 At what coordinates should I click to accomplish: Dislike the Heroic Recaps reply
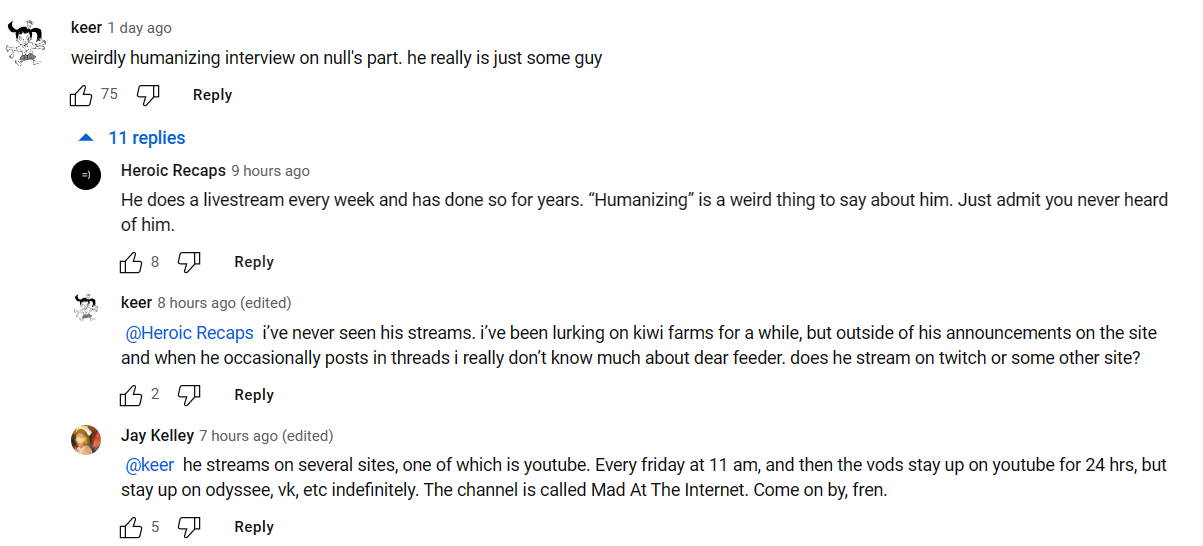point(189,262)
